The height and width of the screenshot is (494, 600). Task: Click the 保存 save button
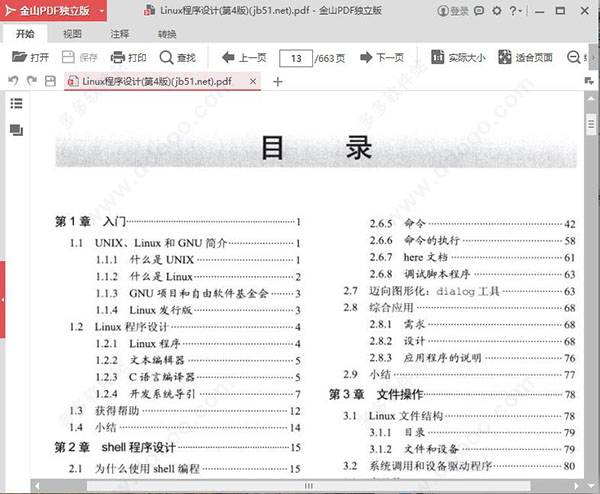coord(80,57)
